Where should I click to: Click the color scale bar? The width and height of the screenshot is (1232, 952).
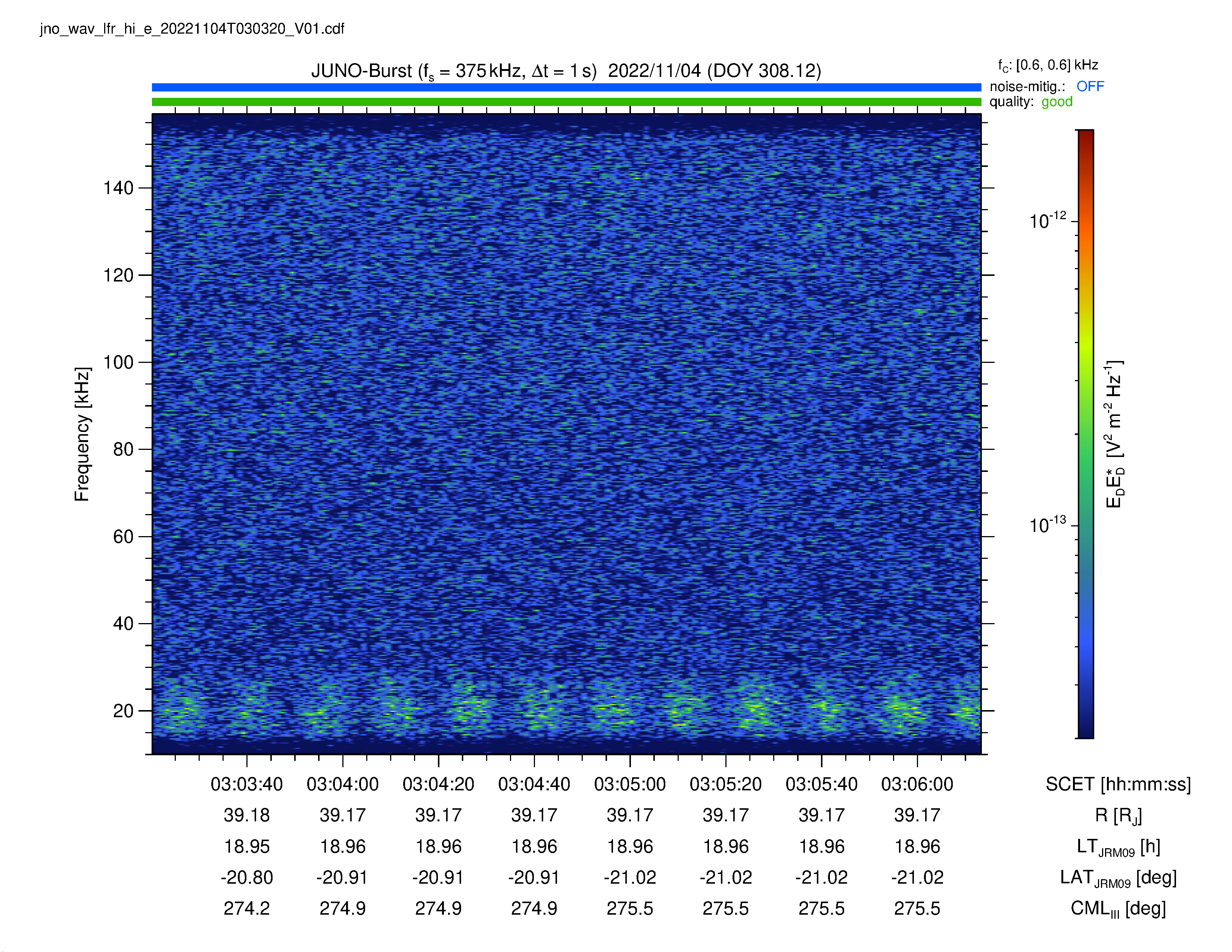point(1085,434)
